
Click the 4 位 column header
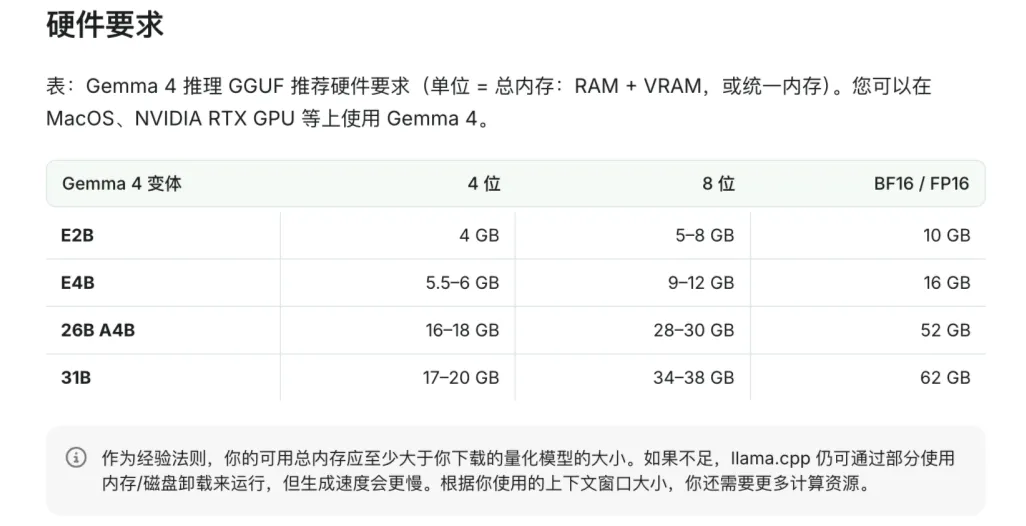coord(484,184)
